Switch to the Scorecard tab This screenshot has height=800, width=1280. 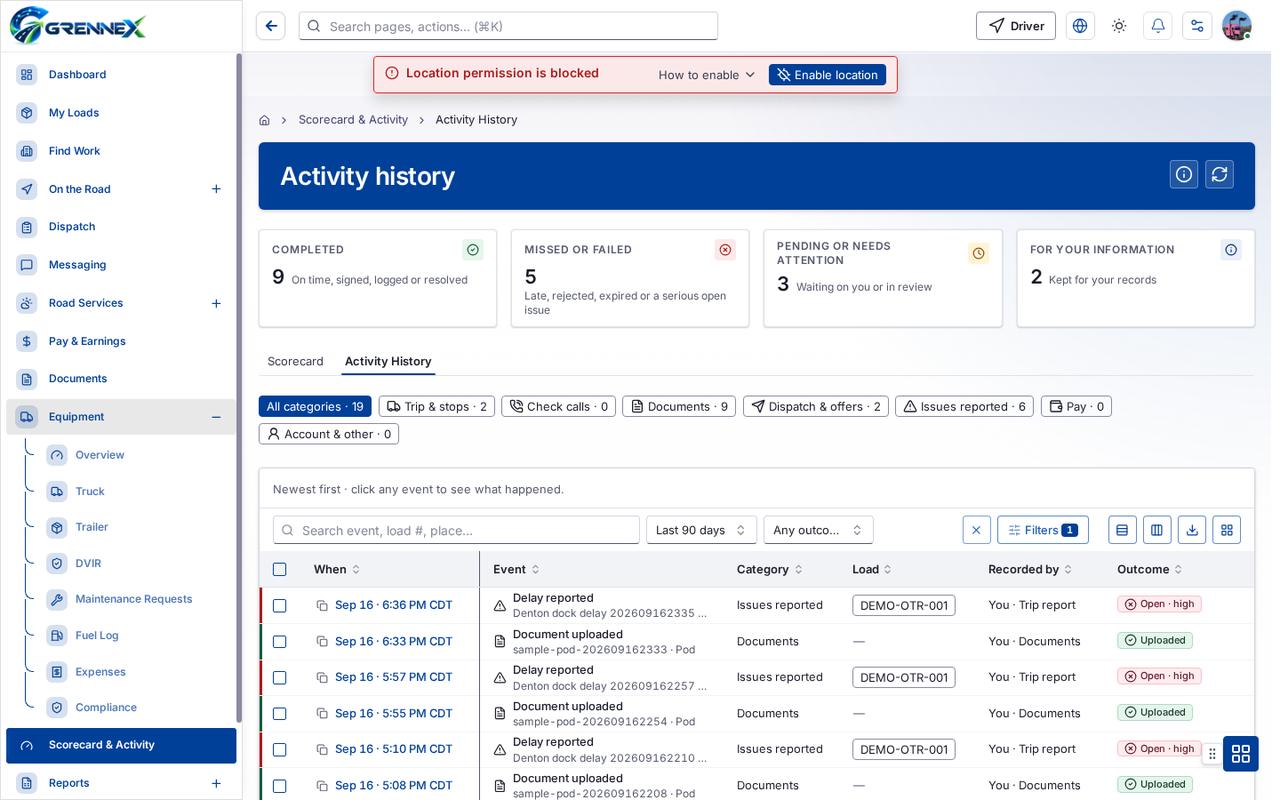point(295,361)
